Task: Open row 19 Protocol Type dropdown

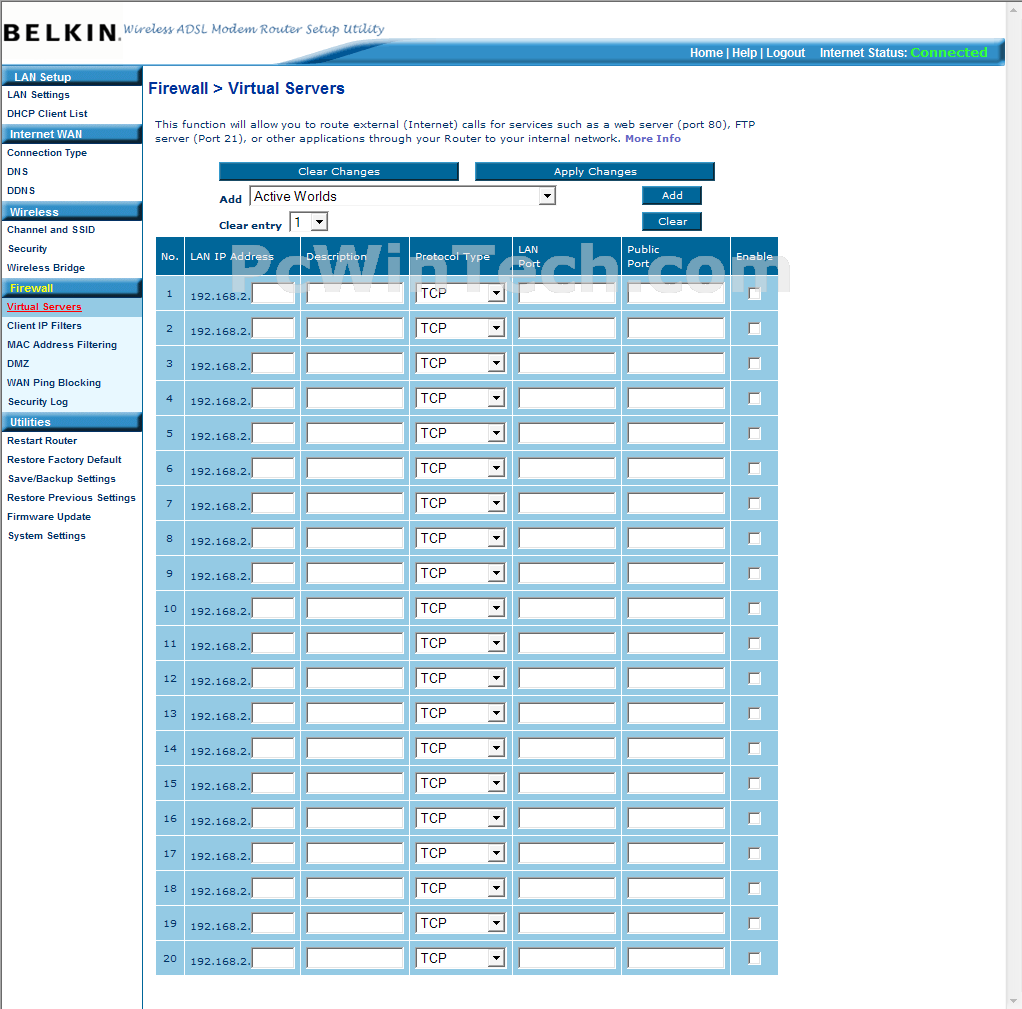Action: (x=460, y=924)
